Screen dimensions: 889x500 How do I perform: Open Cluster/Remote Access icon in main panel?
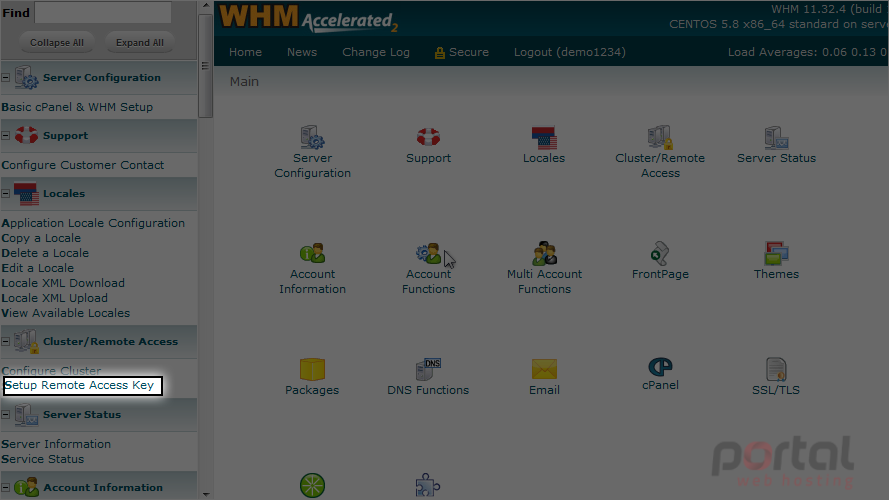tap(660, 137)
